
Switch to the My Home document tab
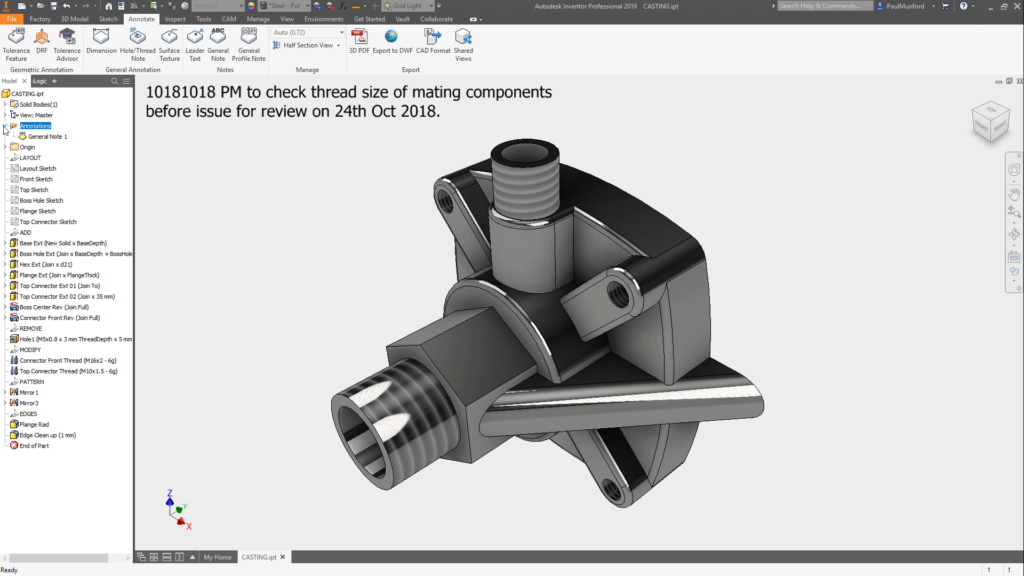point(217,557)
